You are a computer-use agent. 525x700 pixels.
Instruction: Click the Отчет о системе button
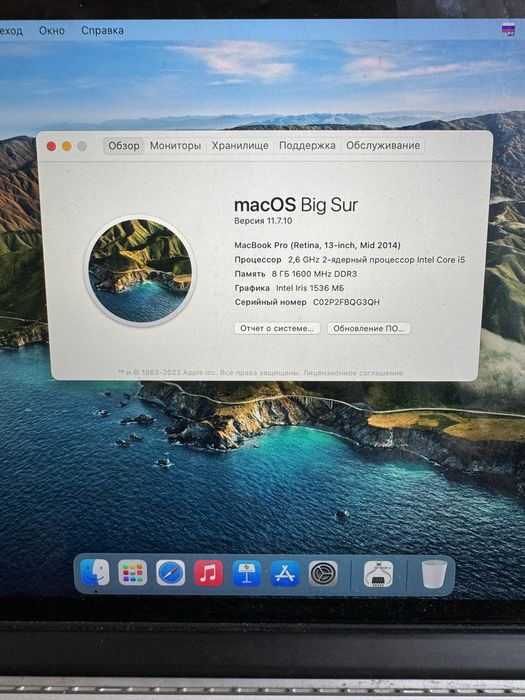tap(277, 328)
